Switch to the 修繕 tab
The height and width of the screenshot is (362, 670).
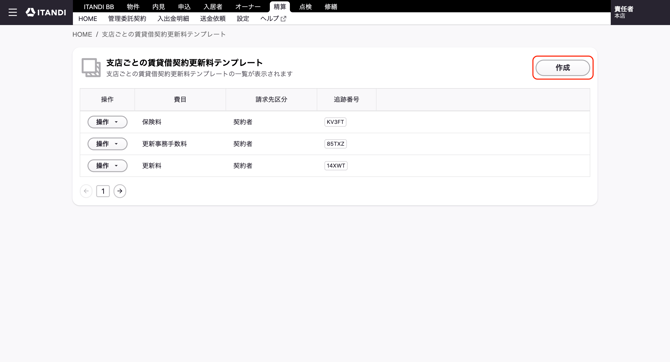(331, 7)
